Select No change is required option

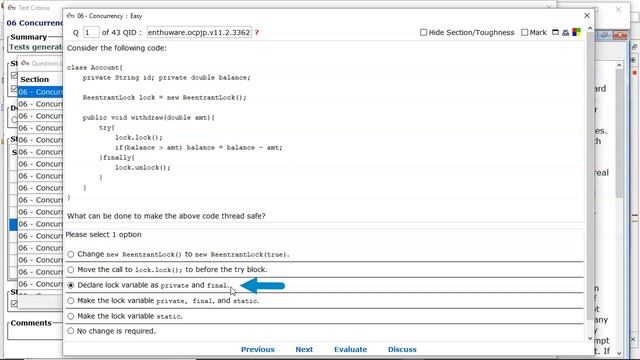click(71, 331)
